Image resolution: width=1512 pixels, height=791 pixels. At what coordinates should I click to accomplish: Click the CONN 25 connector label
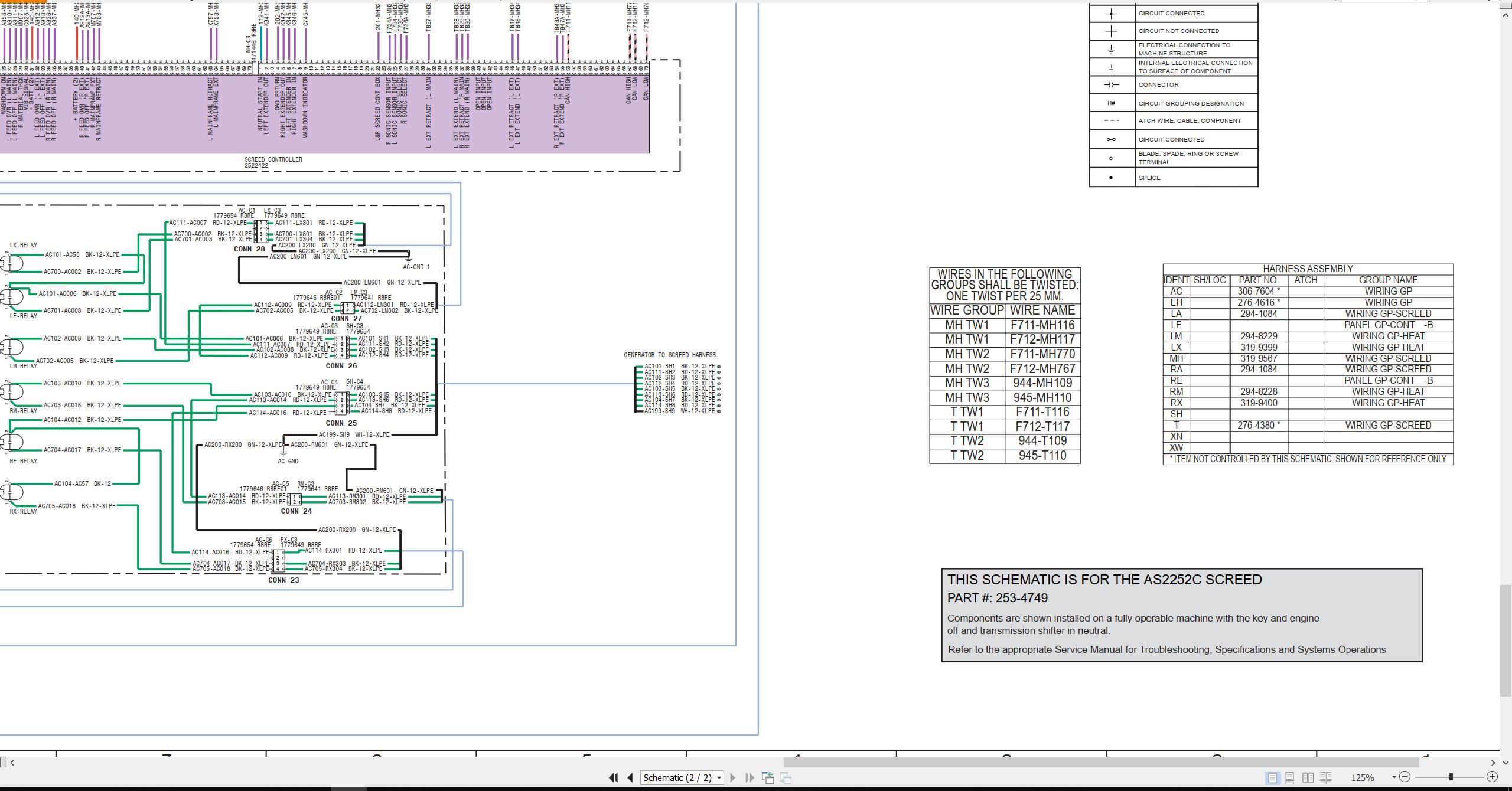(341, 423)
